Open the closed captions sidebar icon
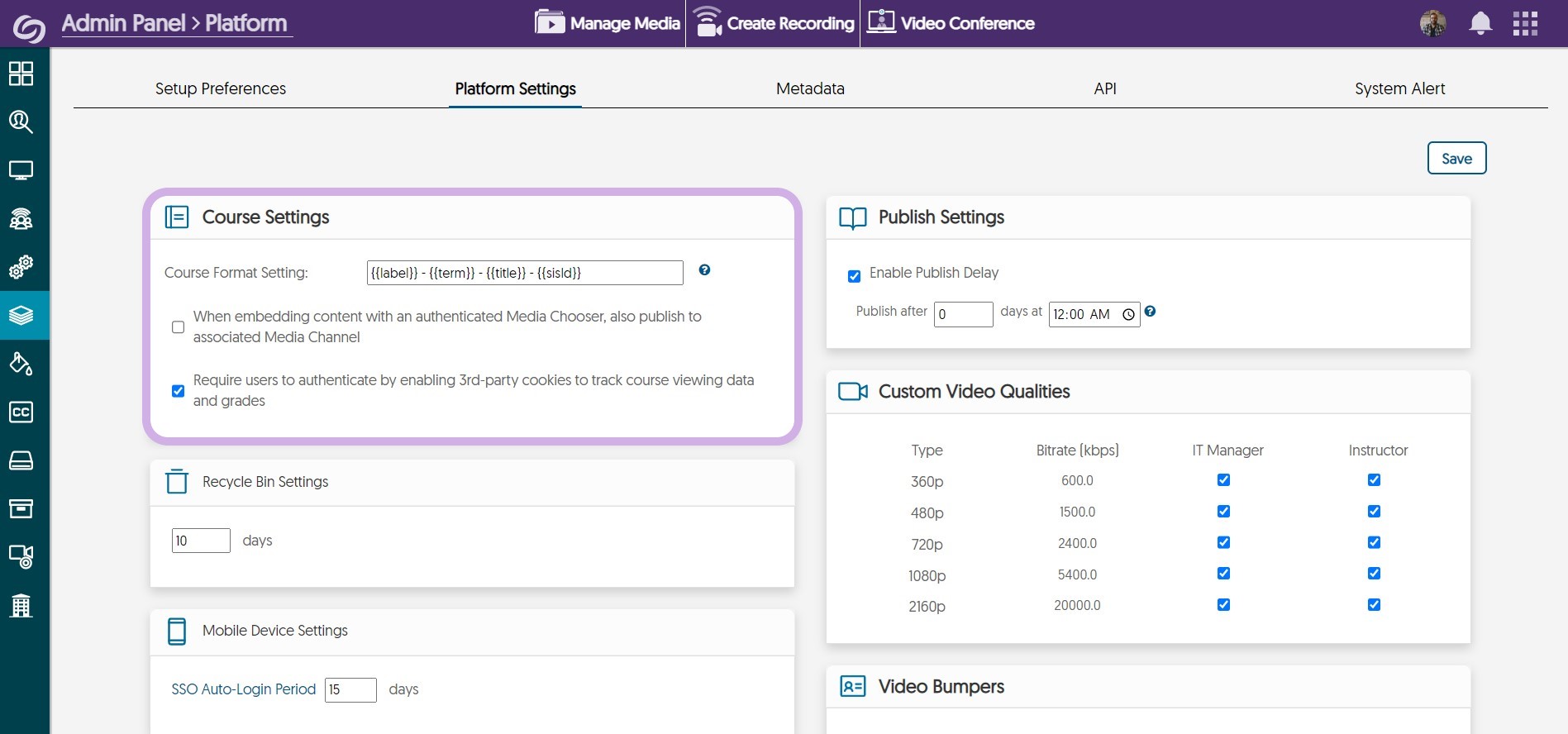Image resolution: width=1568 pixels, height=734 pixels. pyautogui.click(x=21, y=412)
